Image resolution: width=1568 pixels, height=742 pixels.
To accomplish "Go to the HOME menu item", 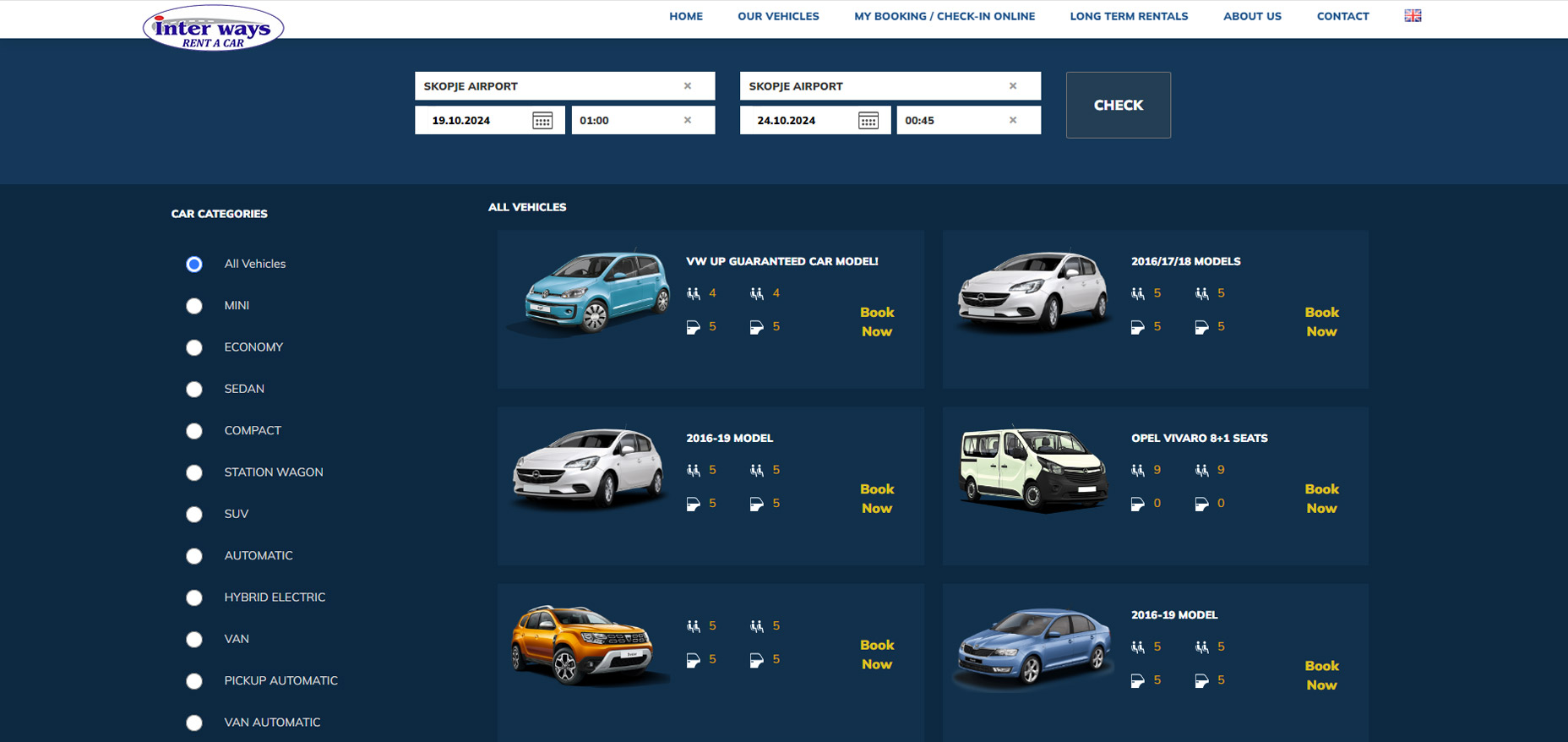I will [686, 16].
